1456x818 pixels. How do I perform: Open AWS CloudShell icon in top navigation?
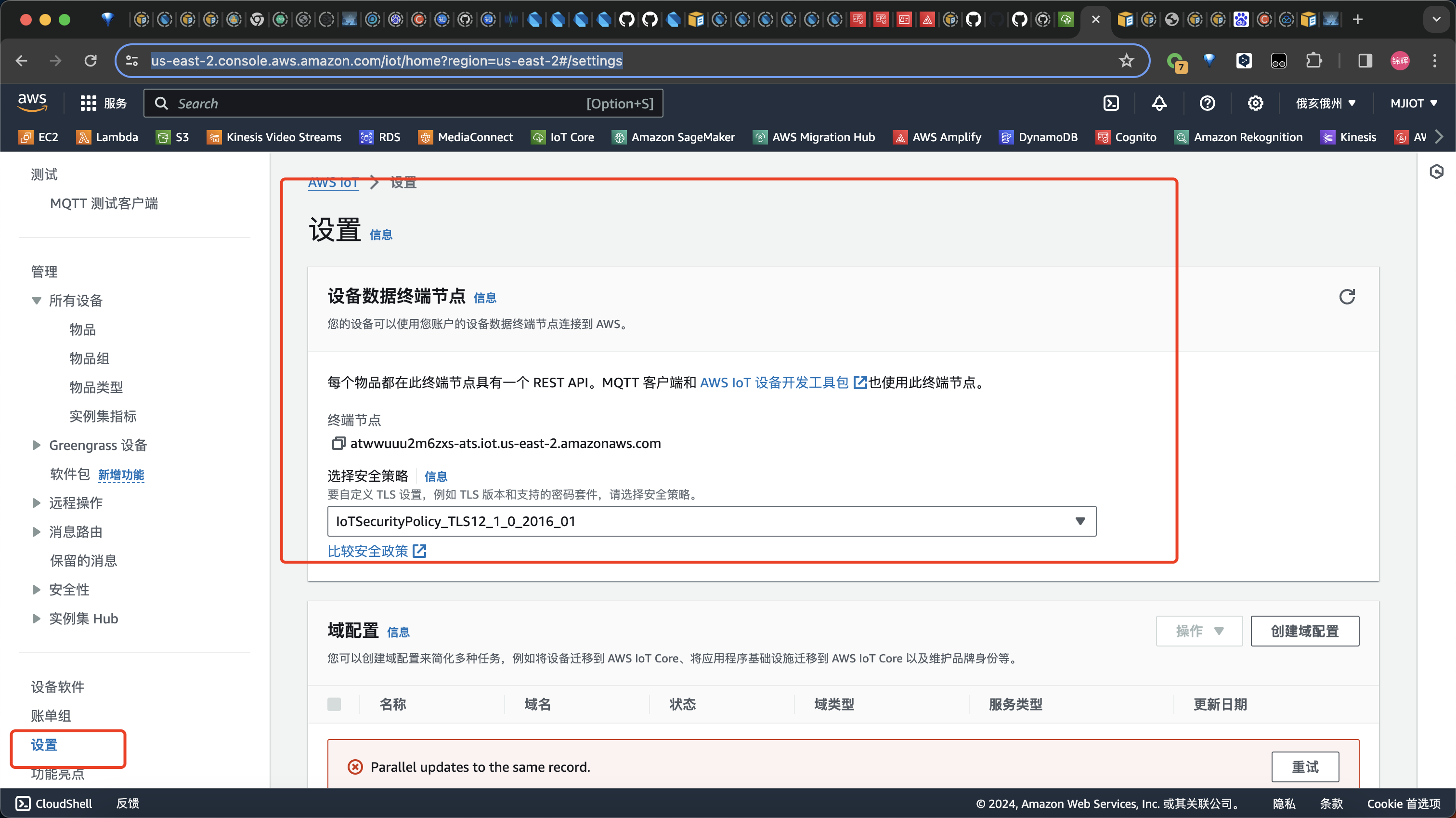(1111, 103)
